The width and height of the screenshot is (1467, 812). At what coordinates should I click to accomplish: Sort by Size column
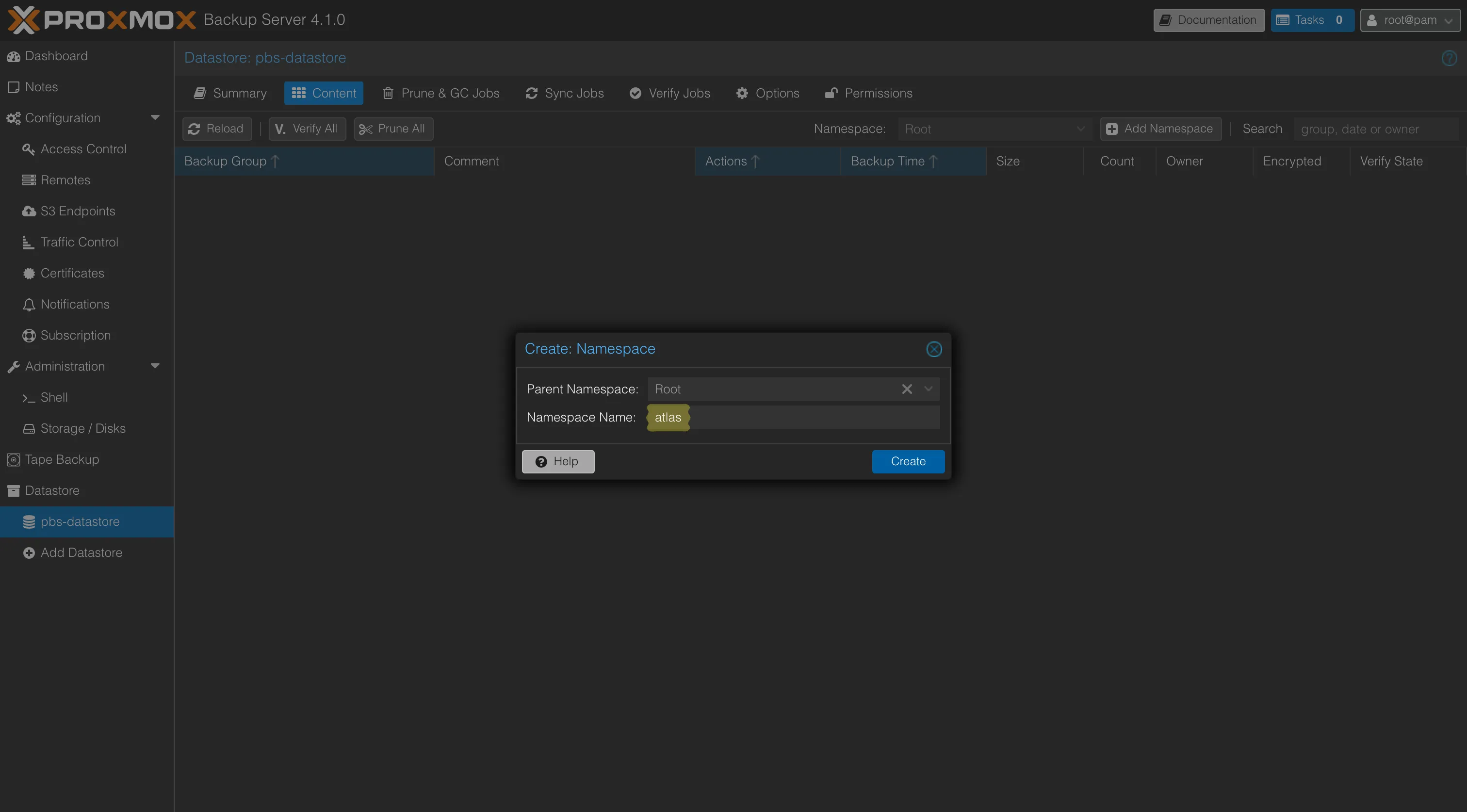(1034, 161)
